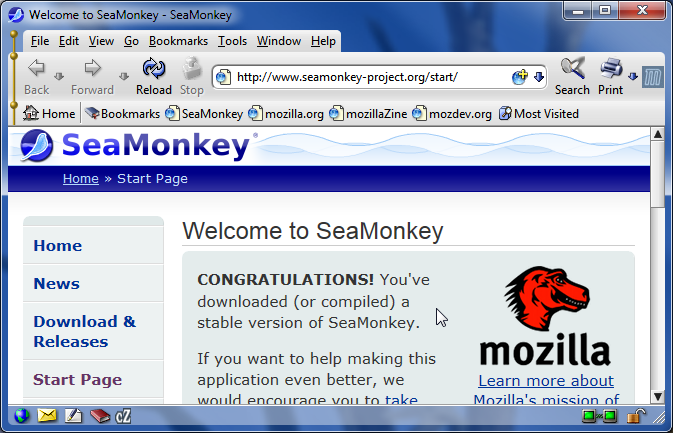
Task: Open Address Book from the status bar icon
Action: [100, 415]
